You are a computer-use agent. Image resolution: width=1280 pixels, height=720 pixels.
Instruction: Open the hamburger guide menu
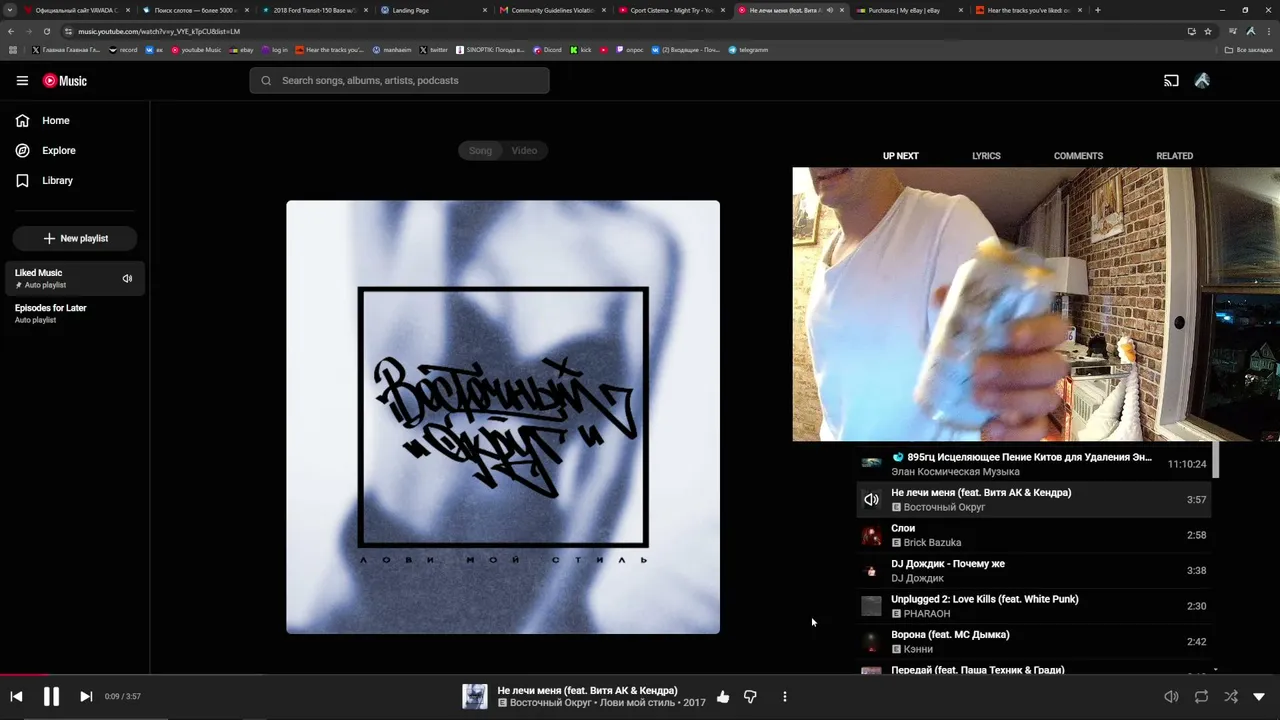click(22, 81)
